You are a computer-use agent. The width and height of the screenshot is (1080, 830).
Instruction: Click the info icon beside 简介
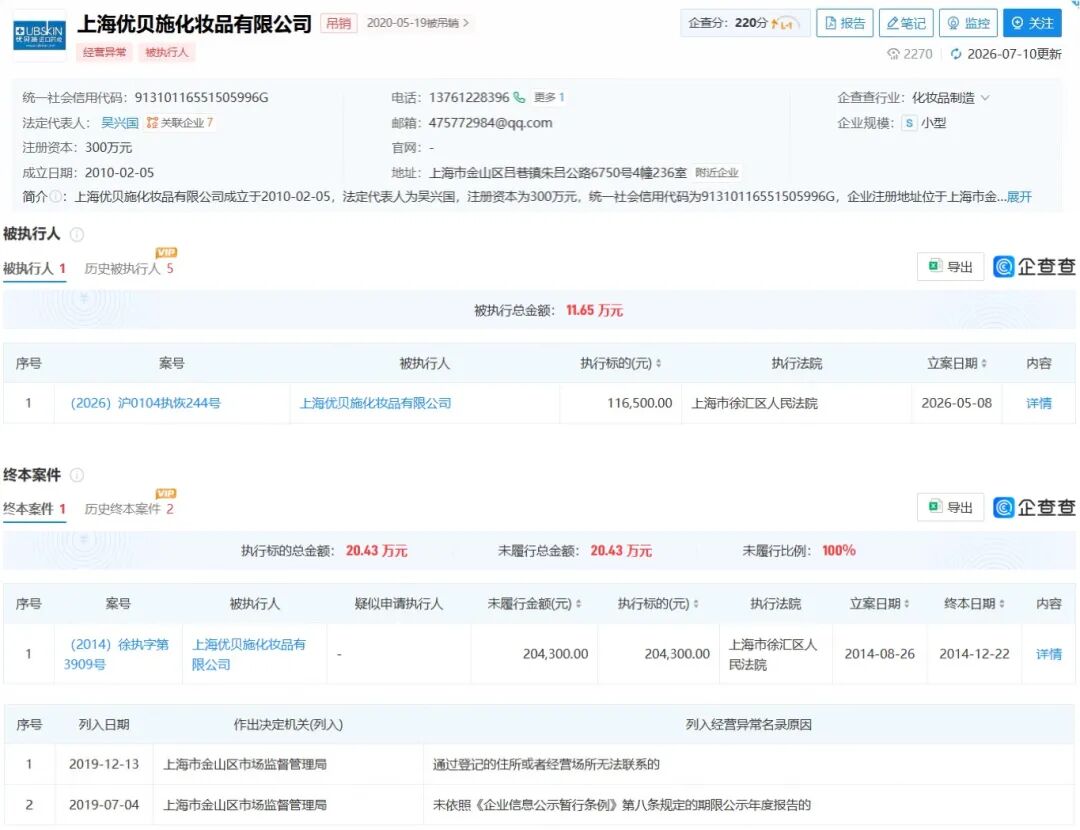pyautogui.click(x=55, y=196)
